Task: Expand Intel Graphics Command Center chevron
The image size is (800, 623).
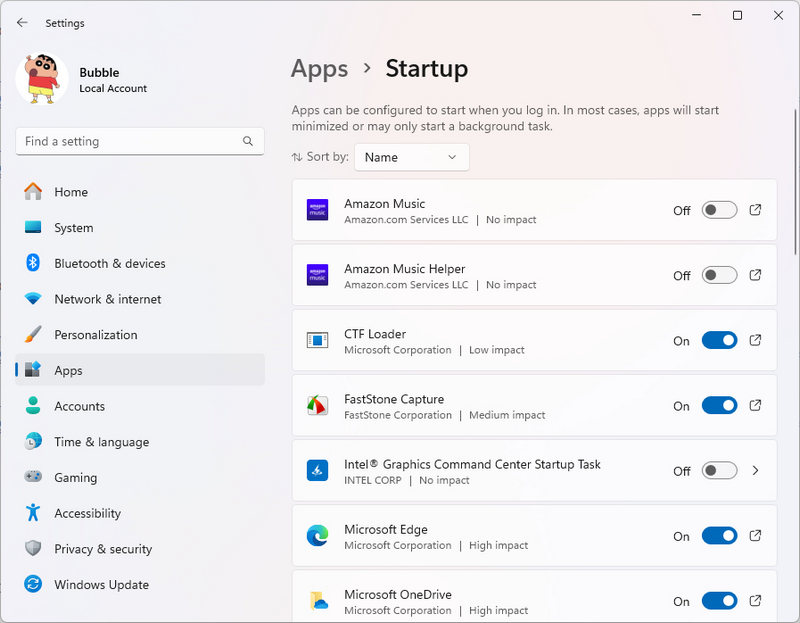Action: point(756,470)
